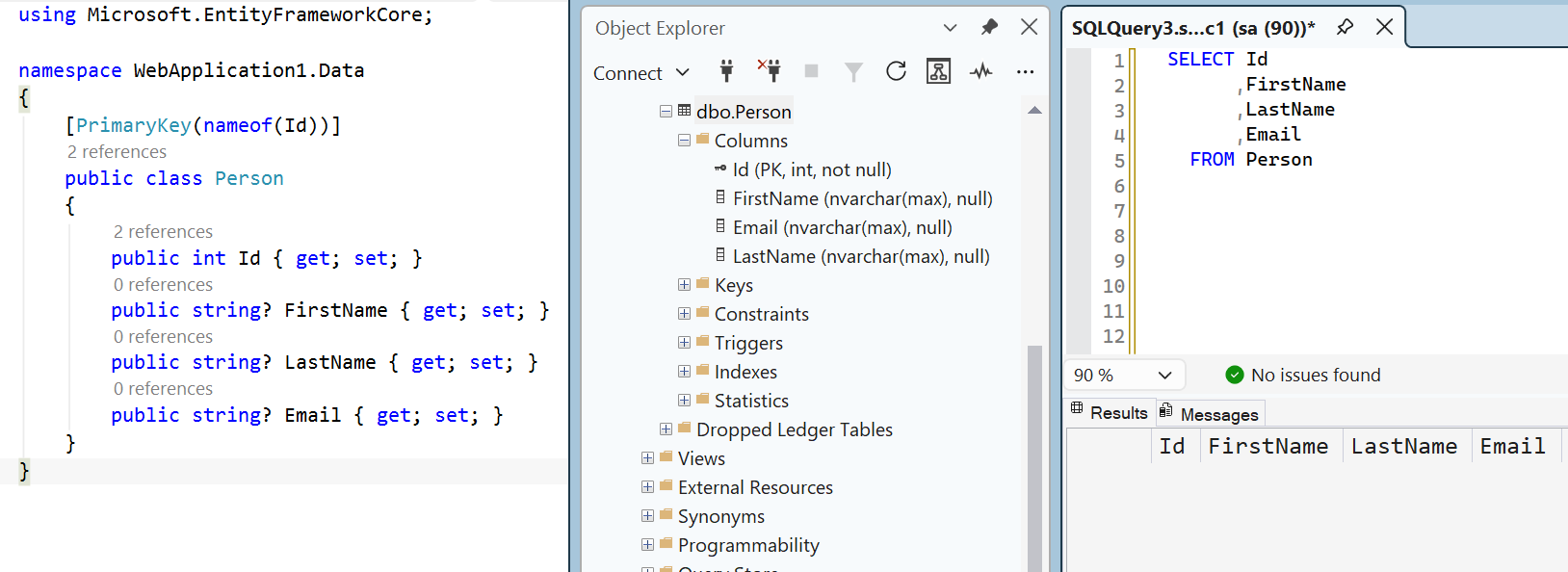Expand the Views node
This screenshot has height=572, width=1568.
pos(647,457)
